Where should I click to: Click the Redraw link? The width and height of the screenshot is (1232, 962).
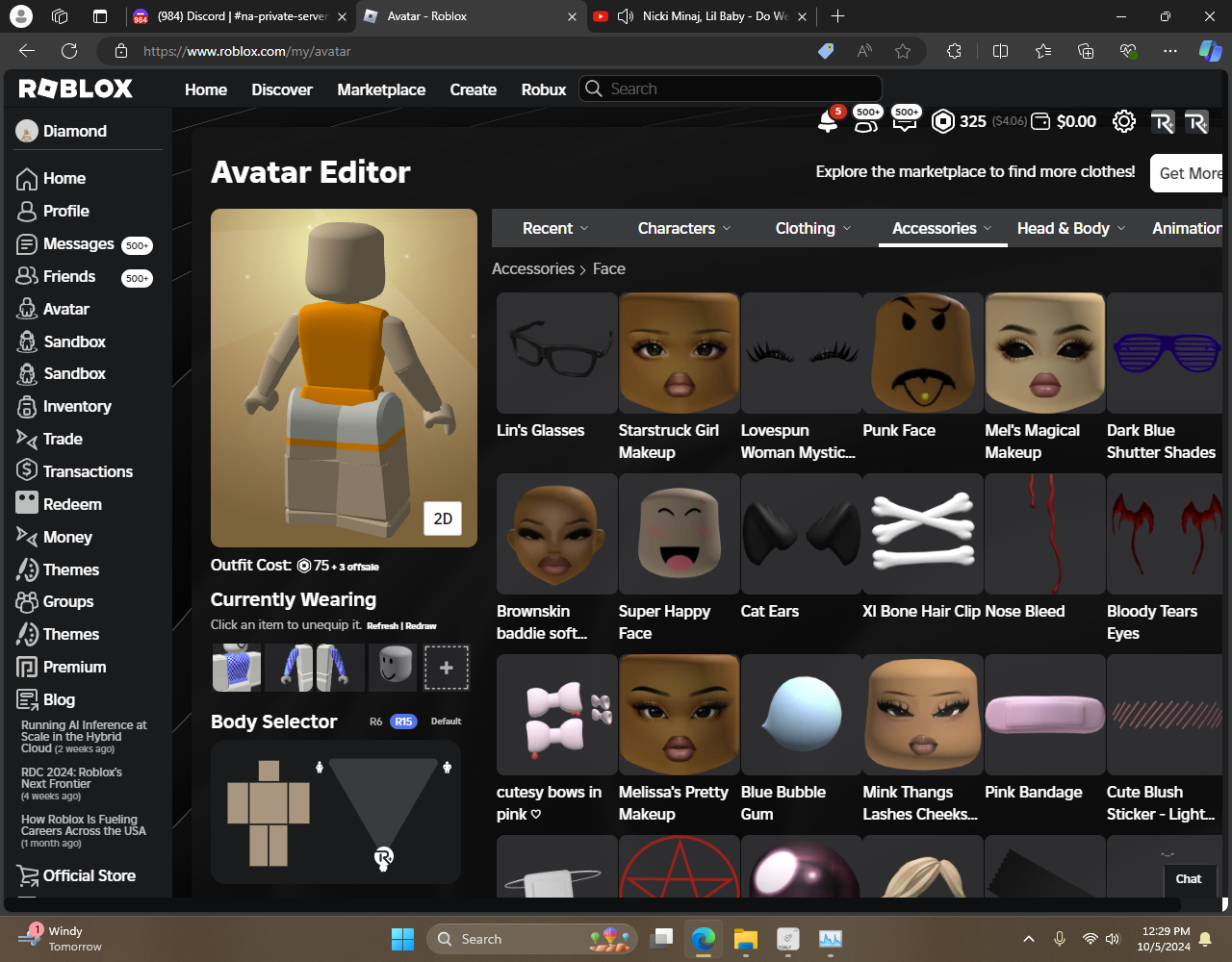pos(421,626)
